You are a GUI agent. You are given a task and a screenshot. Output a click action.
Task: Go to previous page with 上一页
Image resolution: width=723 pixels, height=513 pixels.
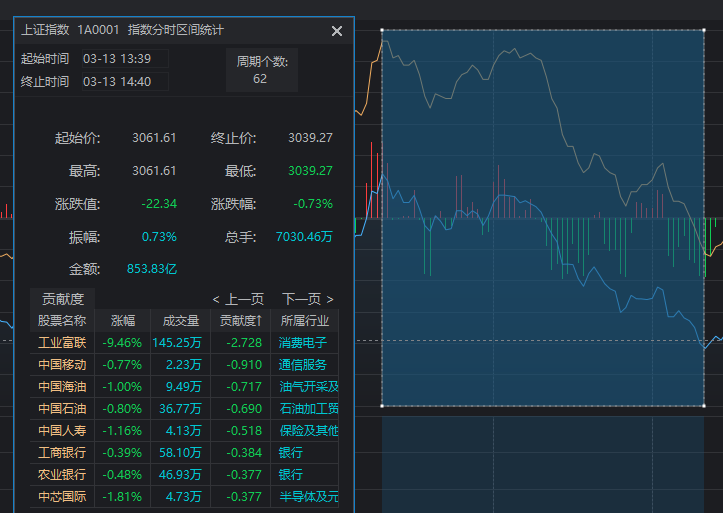click(238, 299)
